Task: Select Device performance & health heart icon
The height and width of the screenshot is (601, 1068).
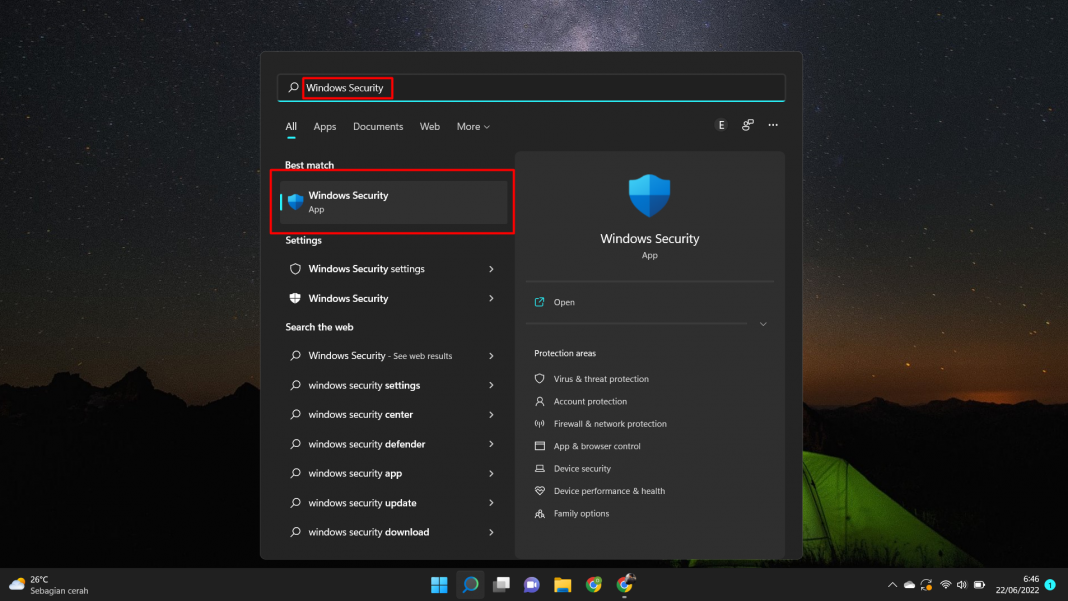Action: point(540,491)
